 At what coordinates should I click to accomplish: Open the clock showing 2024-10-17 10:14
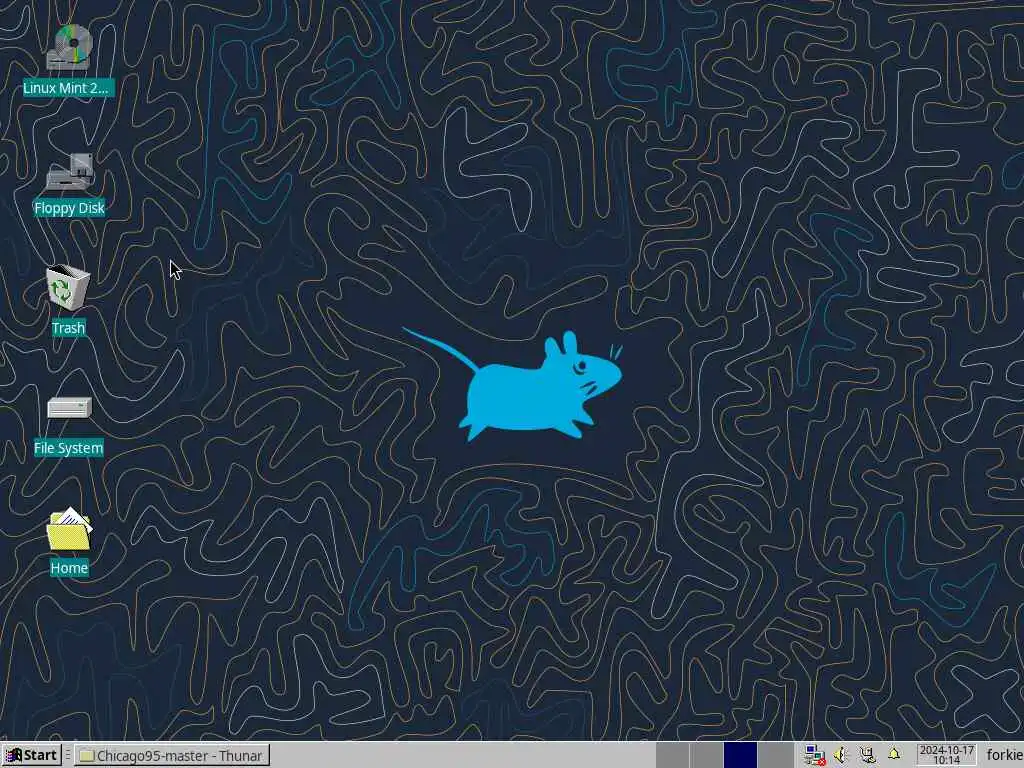(x=946, y=755)
